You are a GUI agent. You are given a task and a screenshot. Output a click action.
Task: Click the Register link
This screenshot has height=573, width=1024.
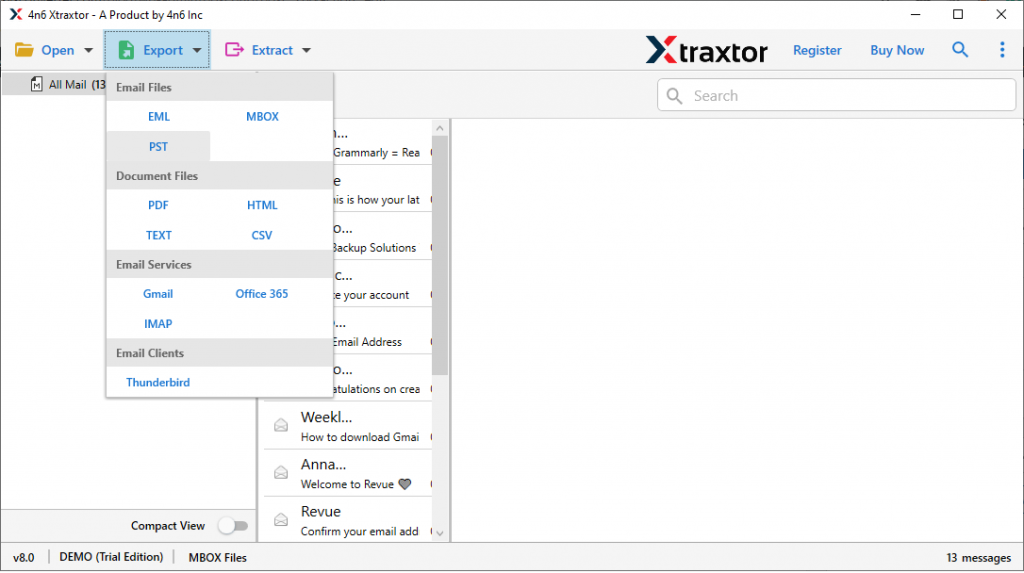point(817,50)
